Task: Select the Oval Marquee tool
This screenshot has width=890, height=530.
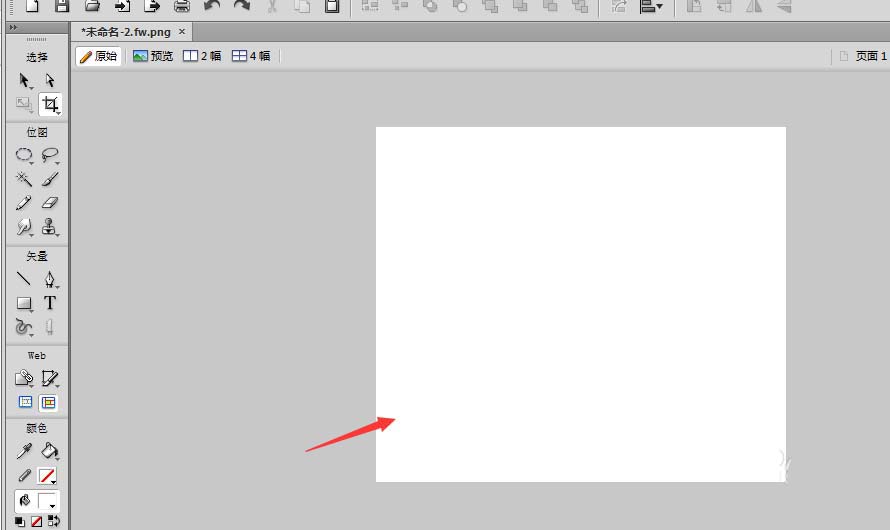Action: click(24, 155)
